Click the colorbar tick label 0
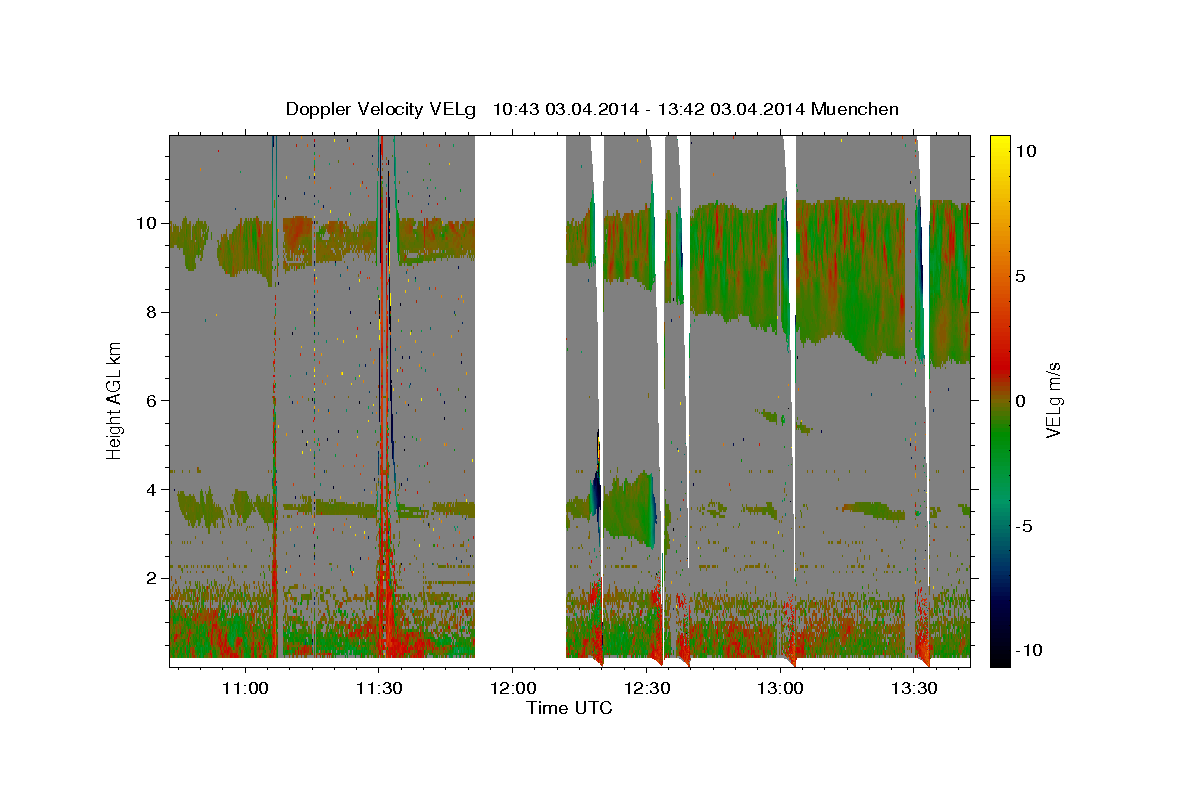The width and height of the screenshot is (1200, 800). coord(1020,400)
